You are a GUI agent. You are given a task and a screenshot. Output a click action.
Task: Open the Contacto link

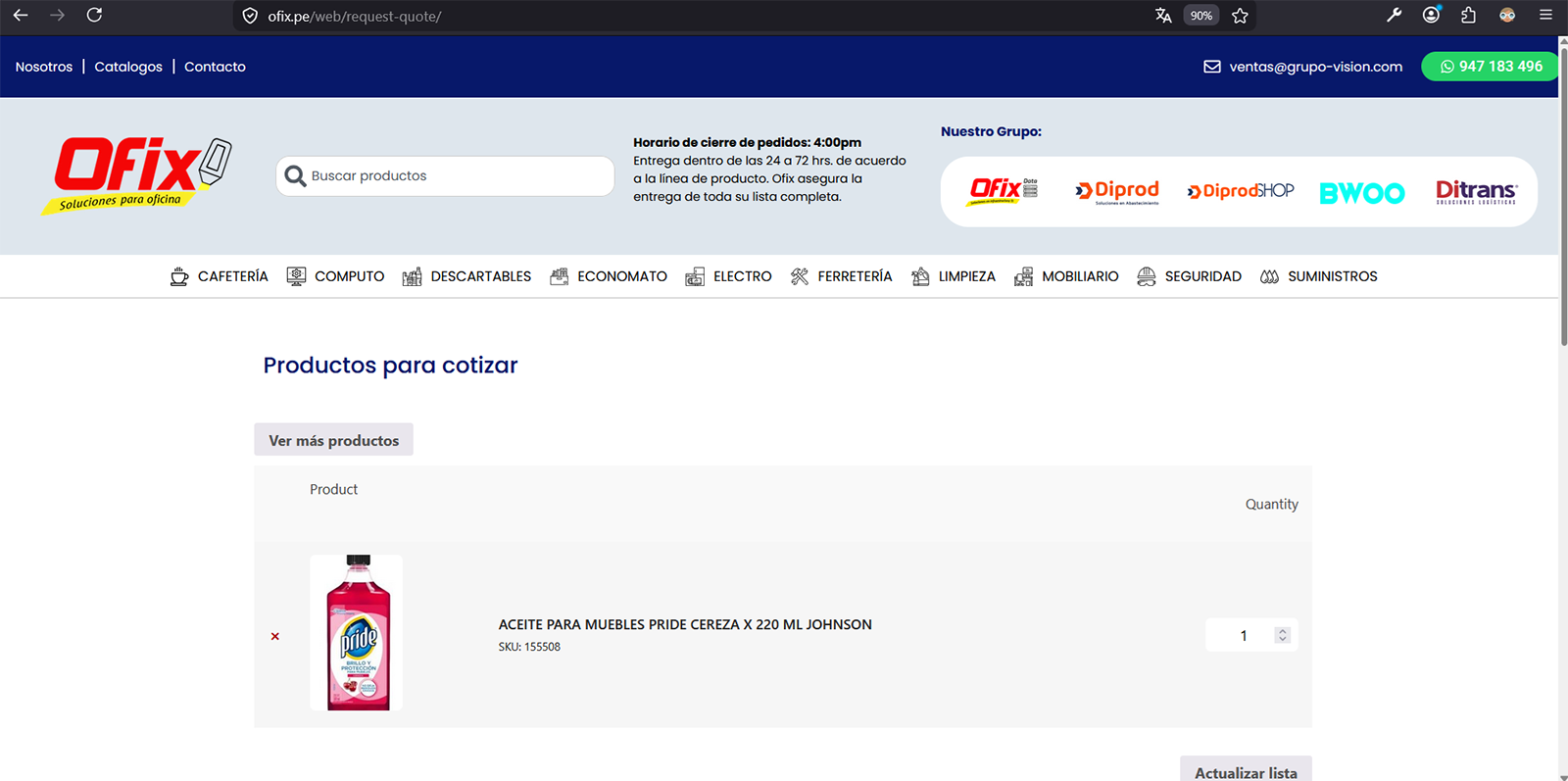[x=215, y=67]
